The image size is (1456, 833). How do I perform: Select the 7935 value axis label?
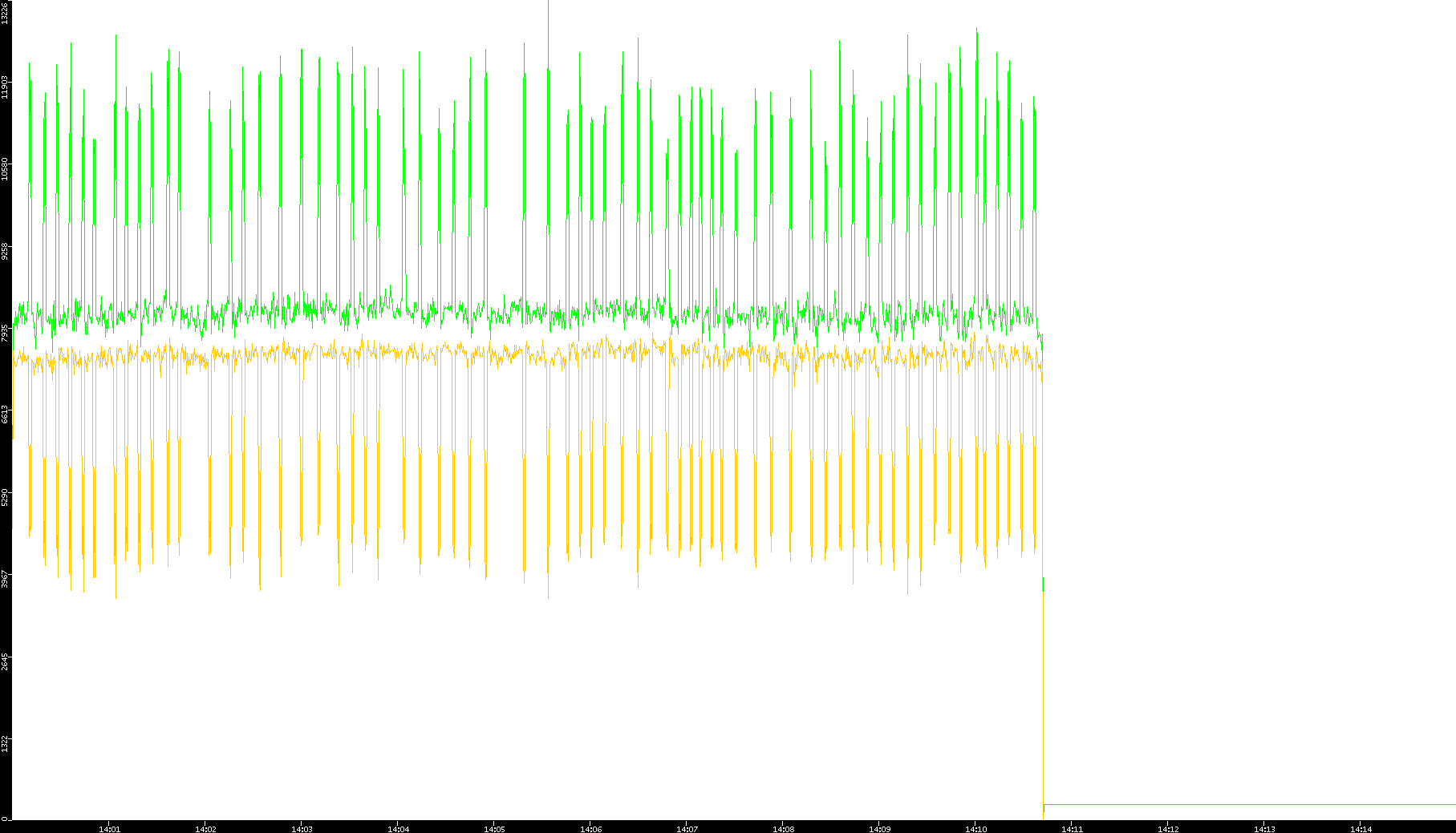click(5, 333)
